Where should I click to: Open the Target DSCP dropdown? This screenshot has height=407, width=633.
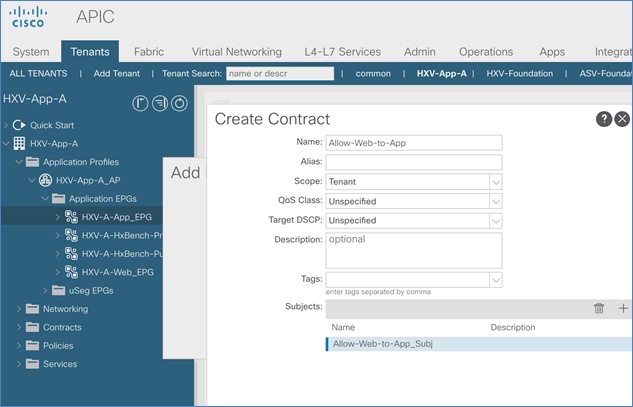pos(496,220)
